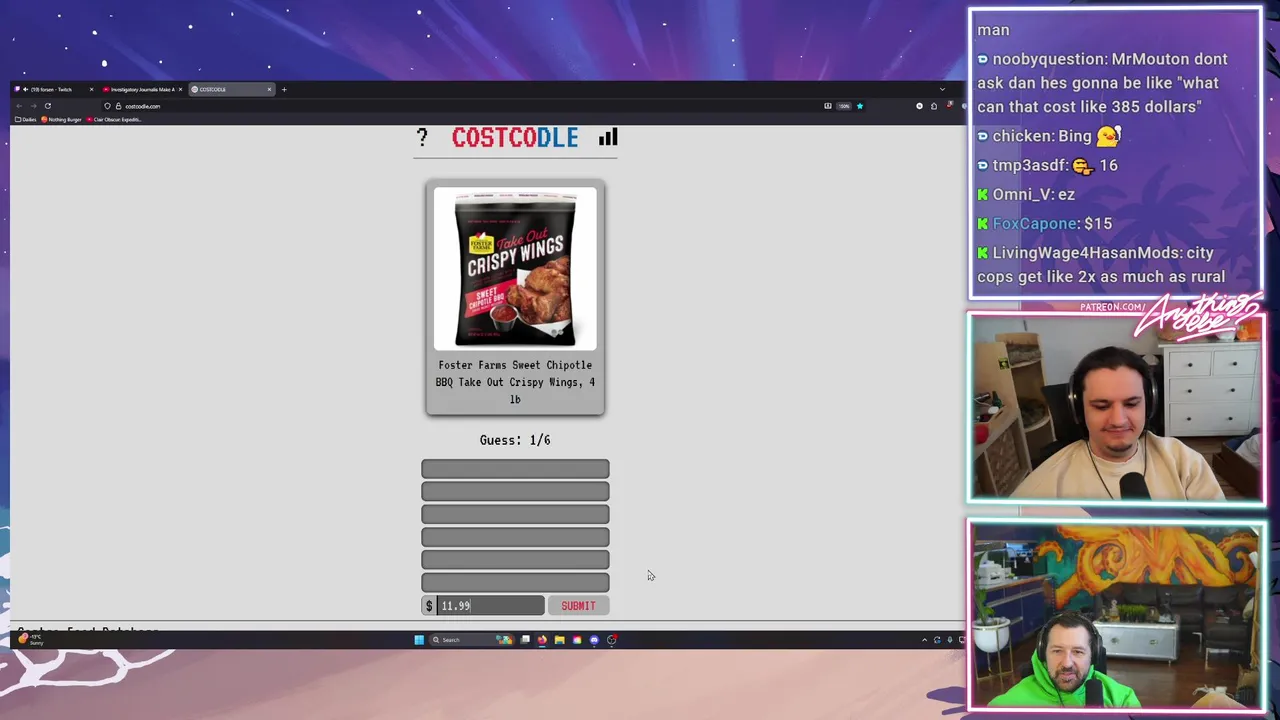Open the Nothing Burger bookmark

[x=62, y=119]
